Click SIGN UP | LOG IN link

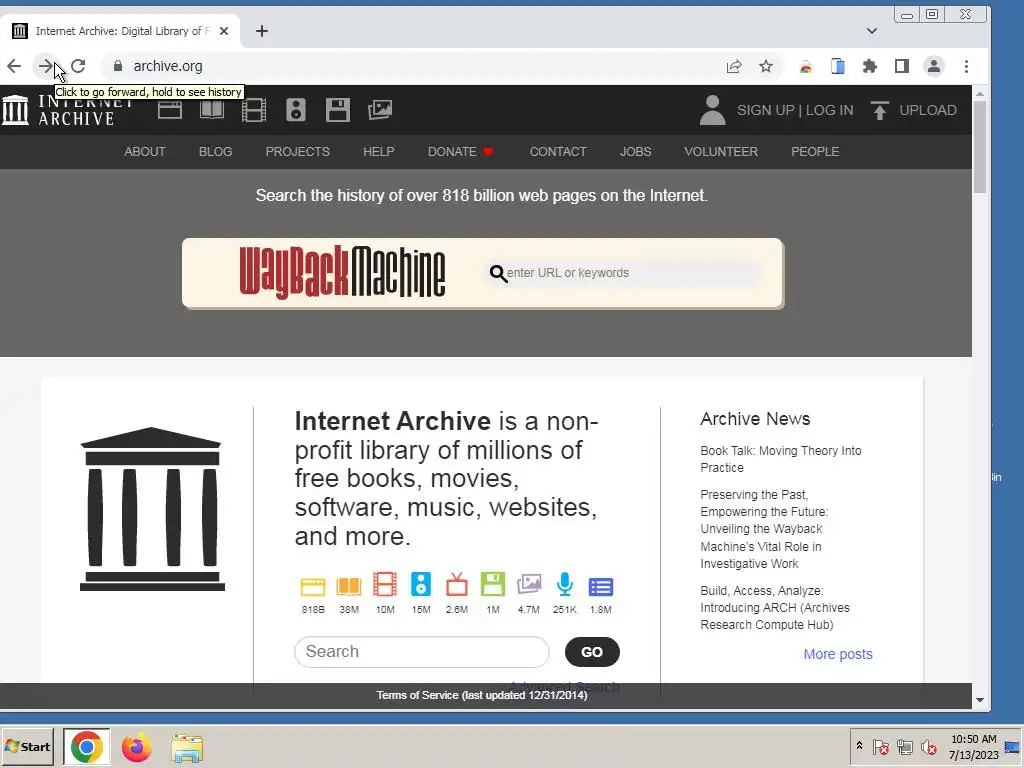click(795, 110)
